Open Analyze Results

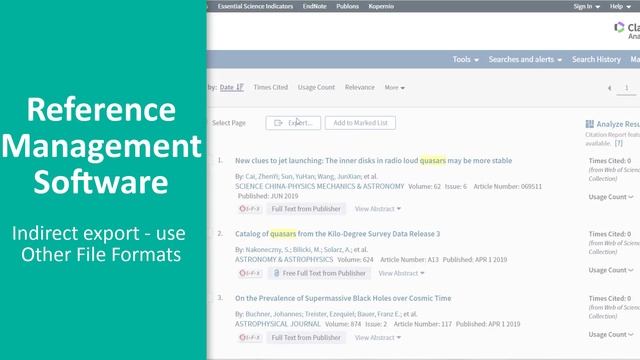point(613,124)
